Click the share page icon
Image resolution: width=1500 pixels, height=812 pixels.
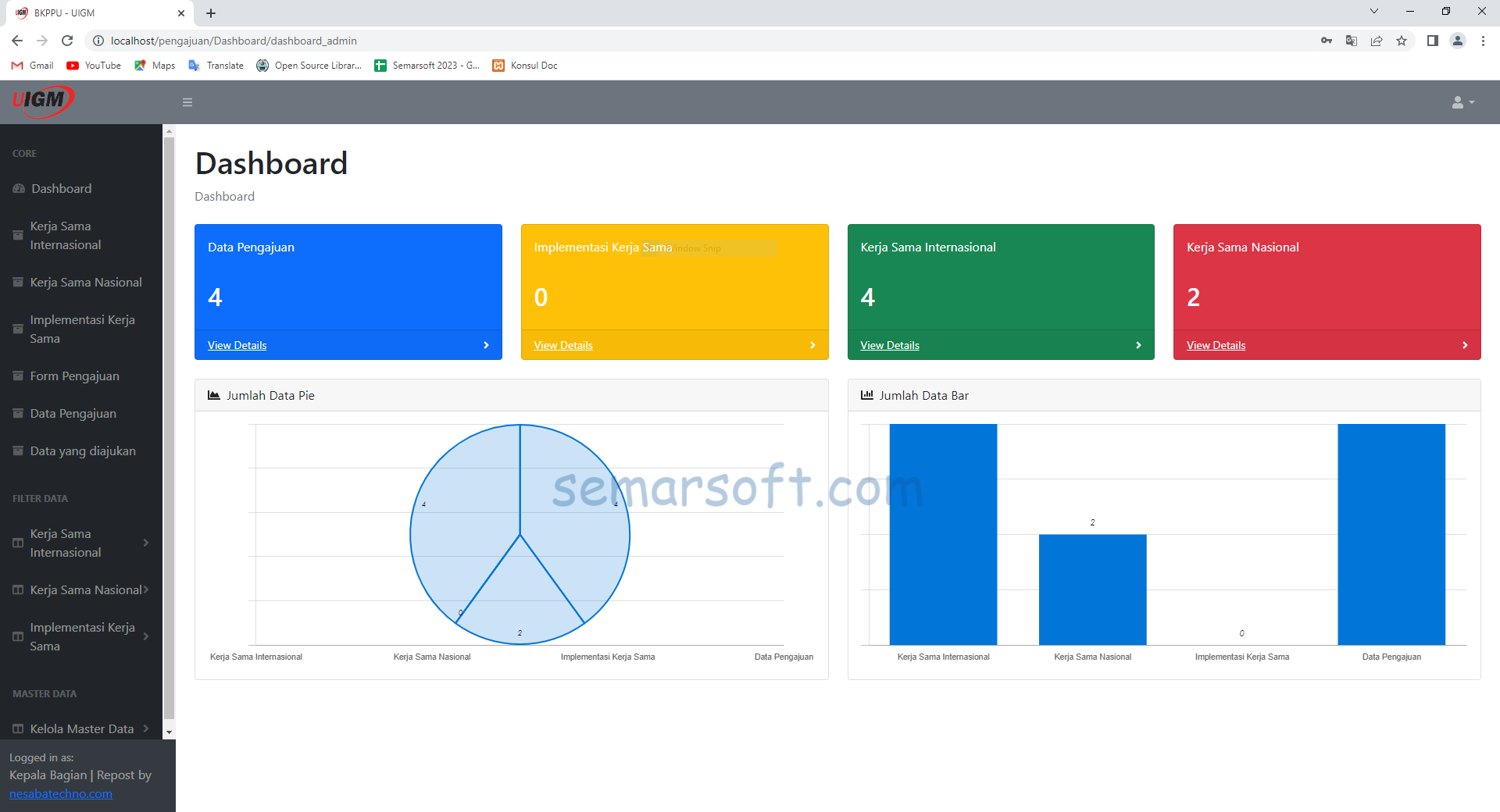[1377, 41]
